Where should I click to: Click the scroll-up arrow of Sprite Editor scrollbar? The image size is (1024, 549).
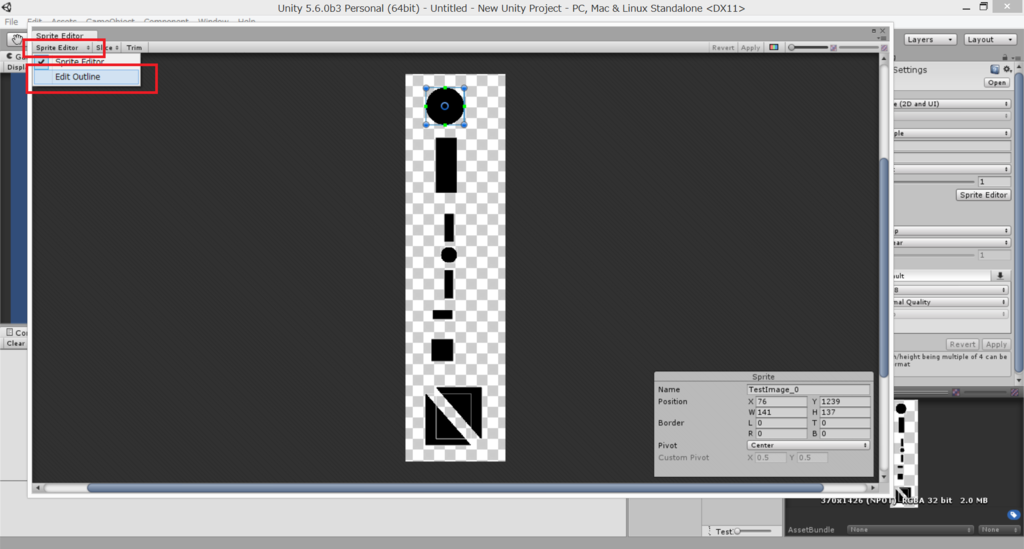(x=884, y=59)
